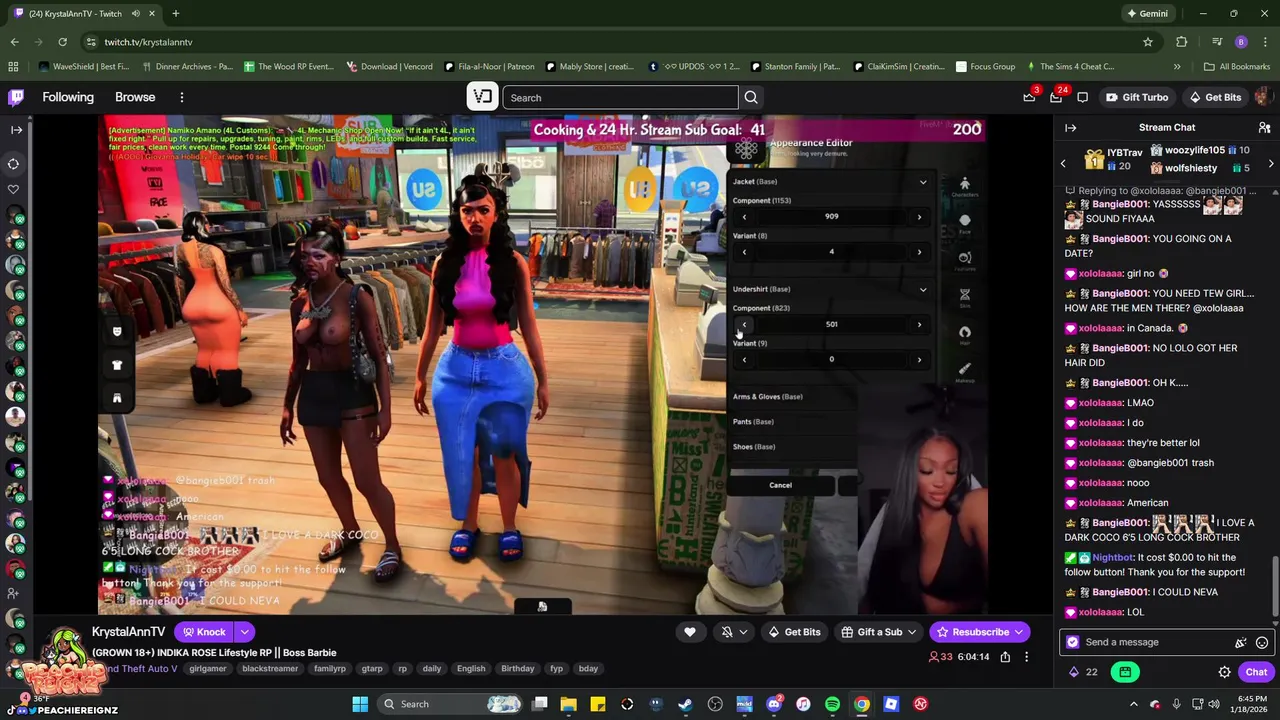Click the Chrome address bar URL

pyautogui.click(x=148, y=42)
